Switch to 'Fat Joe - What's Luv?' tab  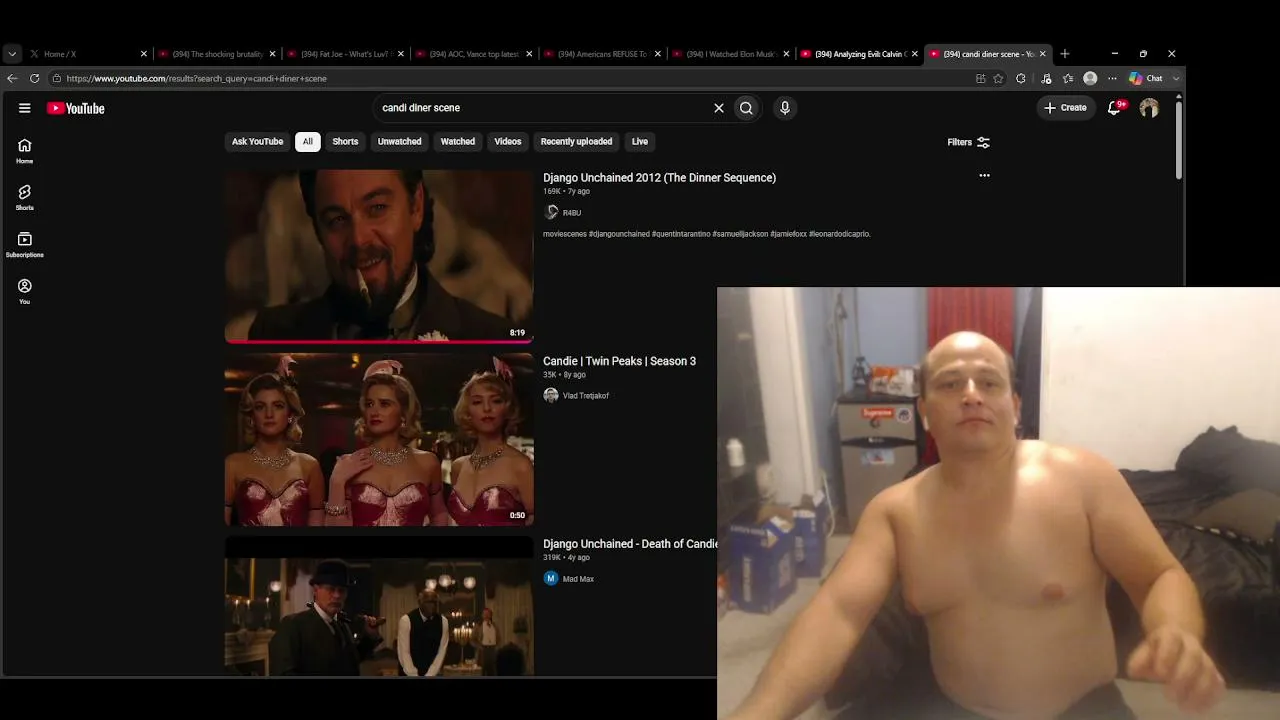[x=346, y=54]
